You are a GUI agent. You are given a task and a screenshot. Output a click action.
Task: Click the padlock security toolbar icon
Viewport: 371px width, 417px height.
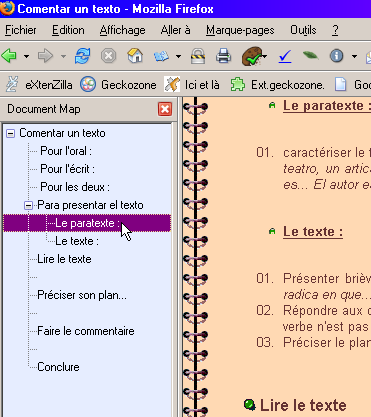[198, 56]
